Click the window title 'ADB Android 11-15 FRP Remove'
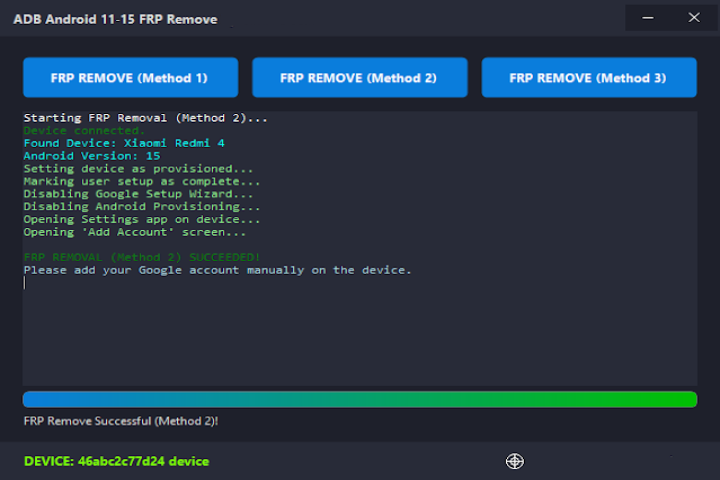The width and height of the screenshot is (720, 480). (115, 19)
